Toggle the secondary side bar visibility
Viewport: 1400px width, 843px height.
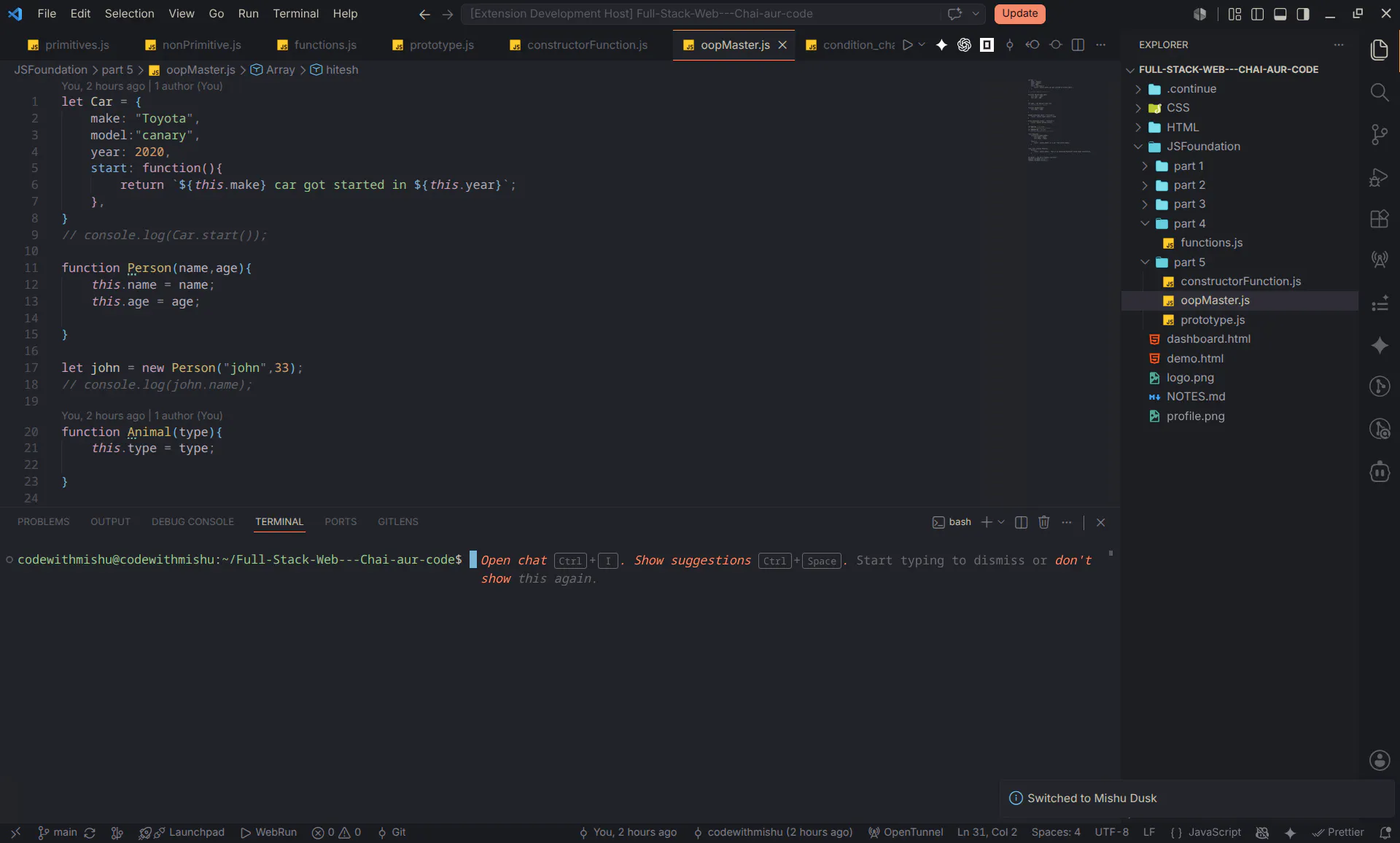pyautogui.click(x=1302, y=14)
